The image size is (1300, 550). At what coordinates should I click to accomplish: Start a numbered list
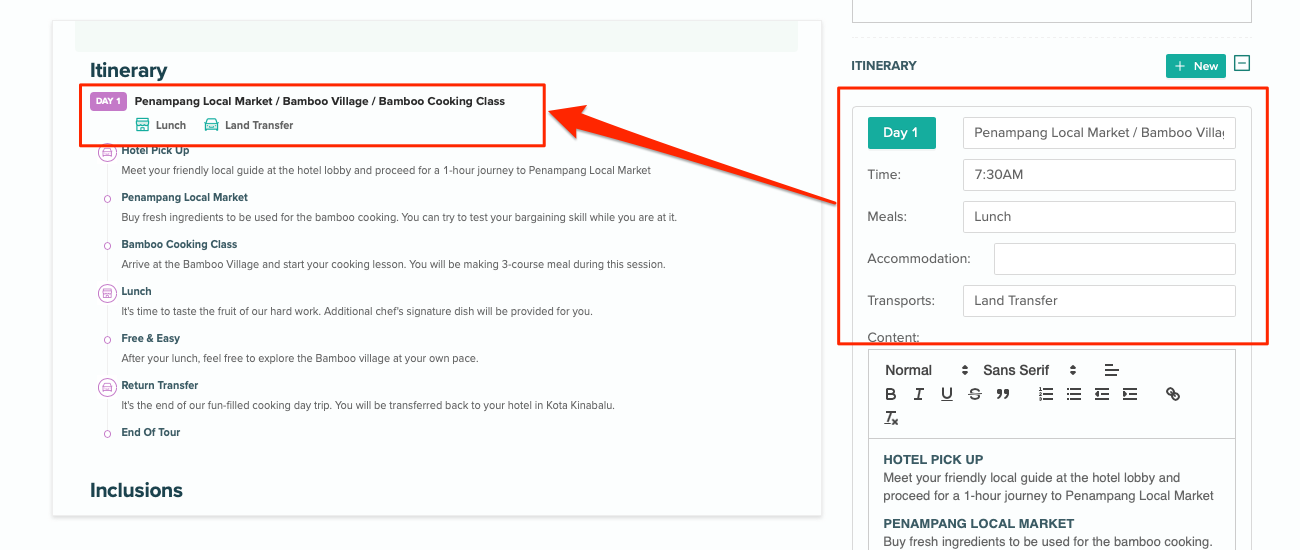(x=1046, y=394)
